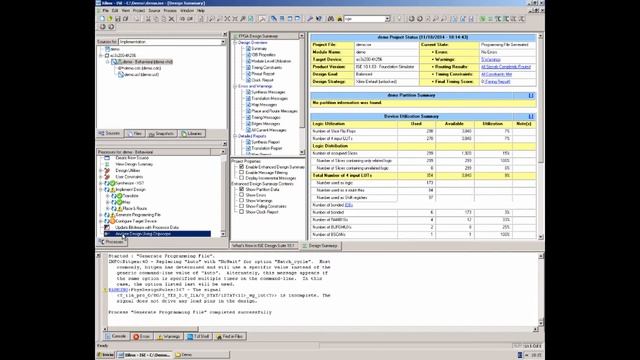Click the binoculars Find toolbar icon
640x360 pixels.
331,19
